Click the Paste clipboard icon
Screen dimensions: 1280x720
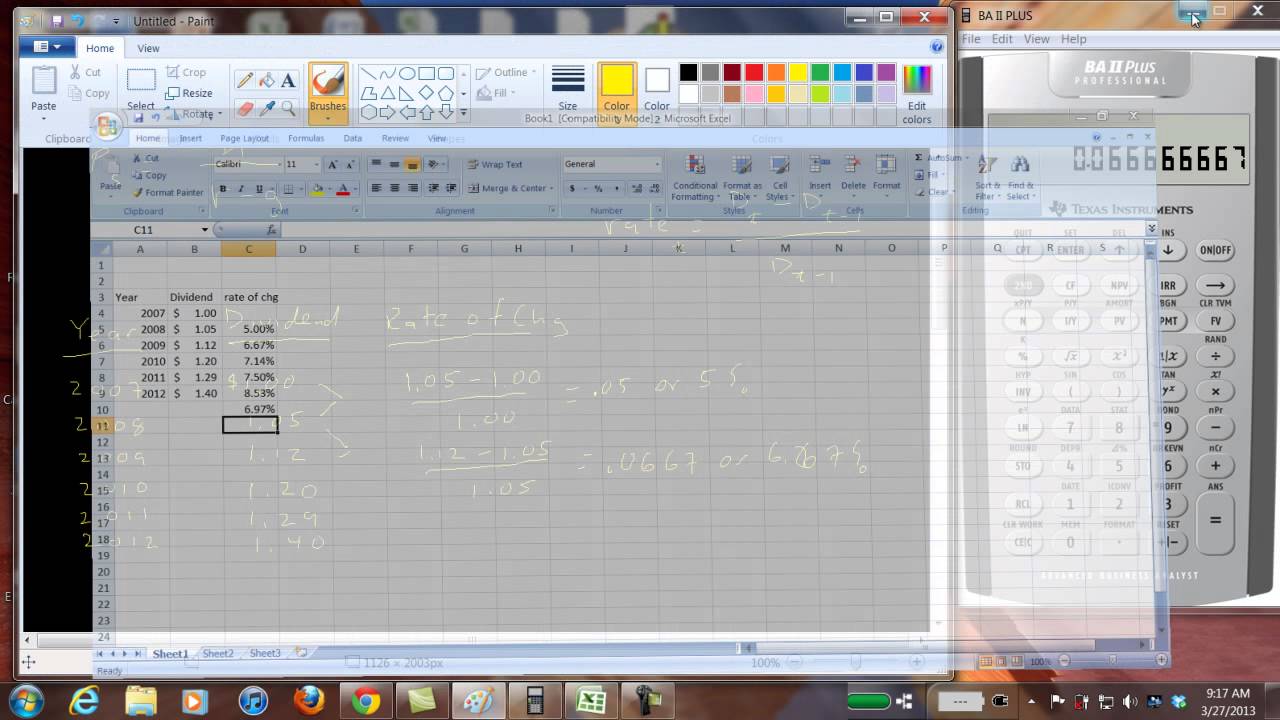tap(44, 80)
